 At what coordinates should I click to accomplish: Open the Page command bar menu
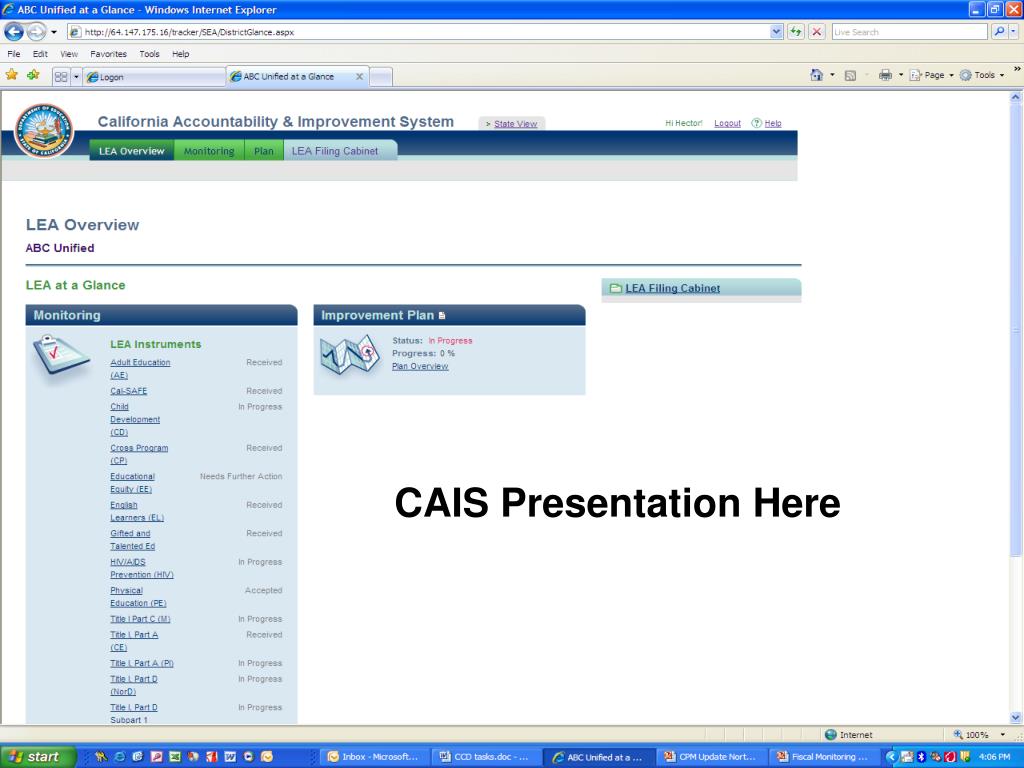pos(931,75)
